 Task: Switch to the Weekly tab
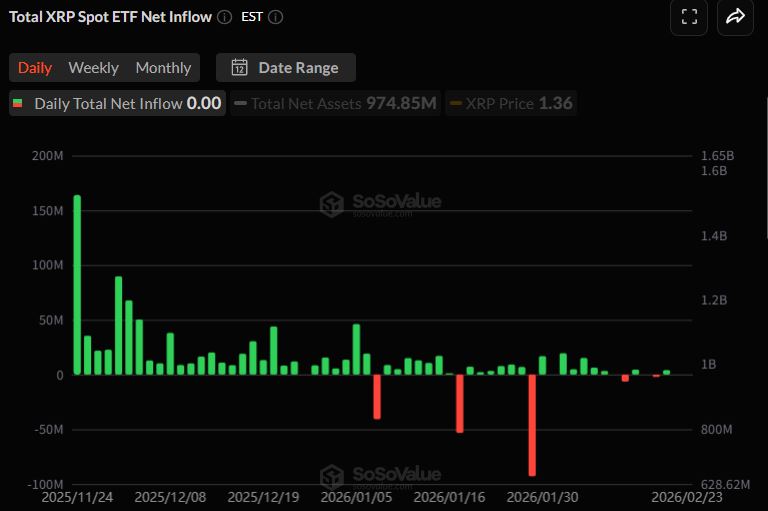click(93, 68)
